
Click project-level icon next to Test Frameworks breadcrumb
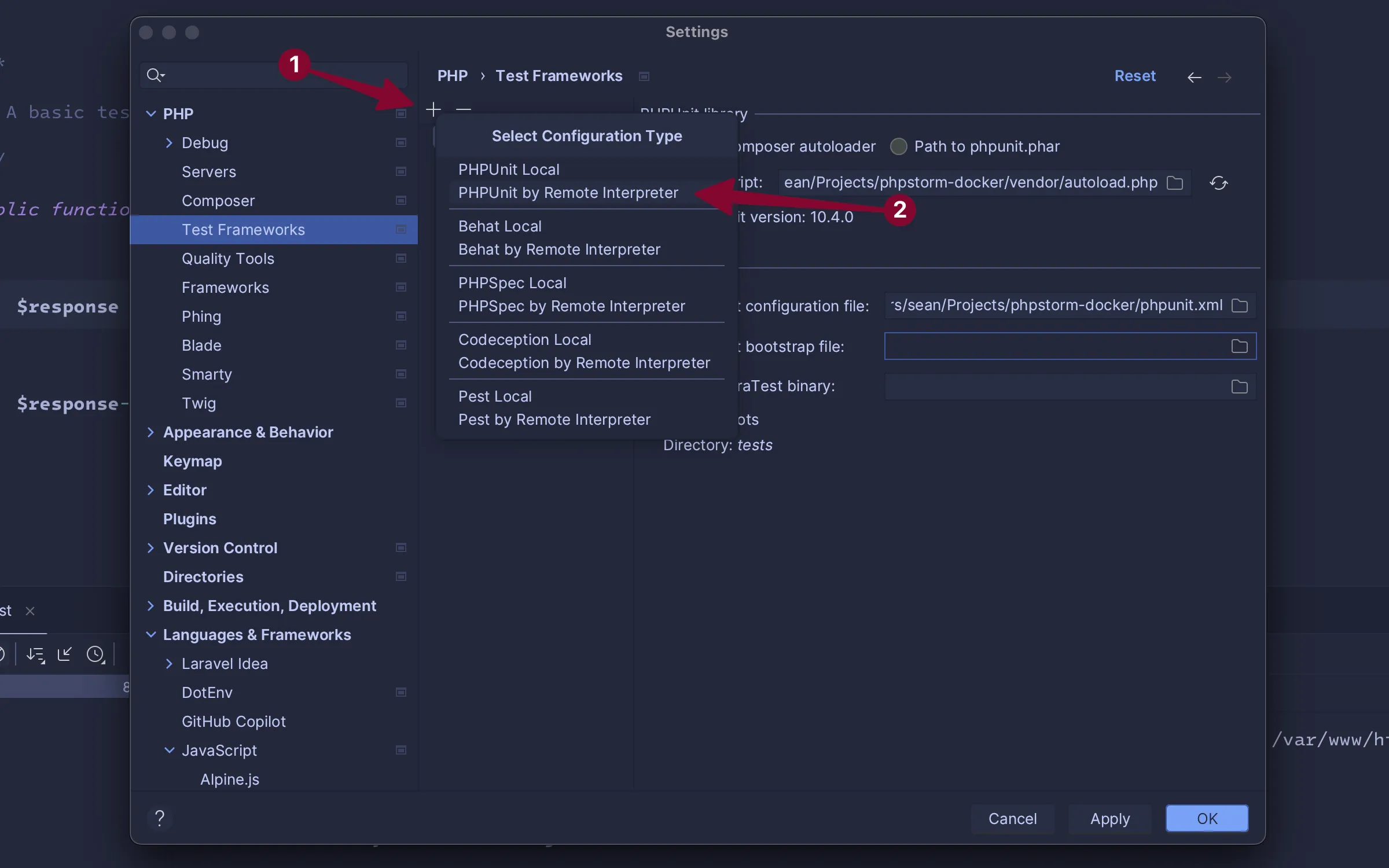point(644,76)
